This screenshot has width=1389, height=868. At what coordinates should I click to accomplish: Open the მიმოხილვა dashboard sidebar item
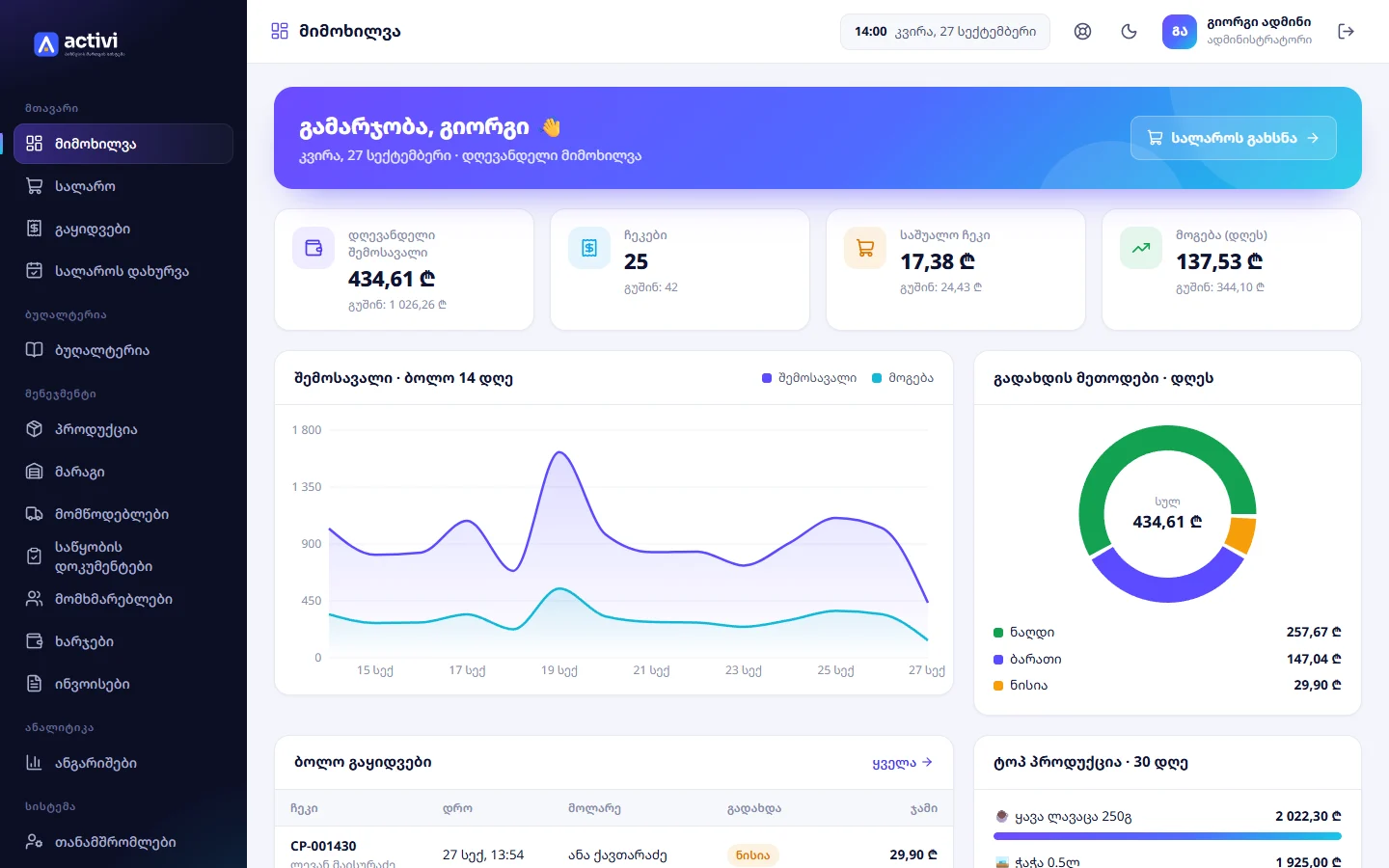tap(123, 144)
